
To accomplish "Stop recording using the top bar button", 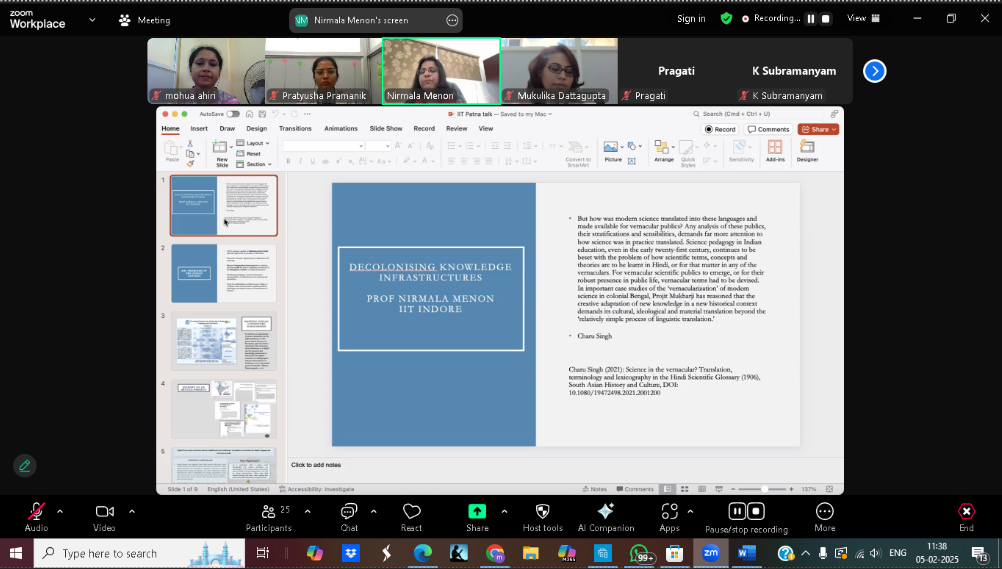I will [825, 19].
